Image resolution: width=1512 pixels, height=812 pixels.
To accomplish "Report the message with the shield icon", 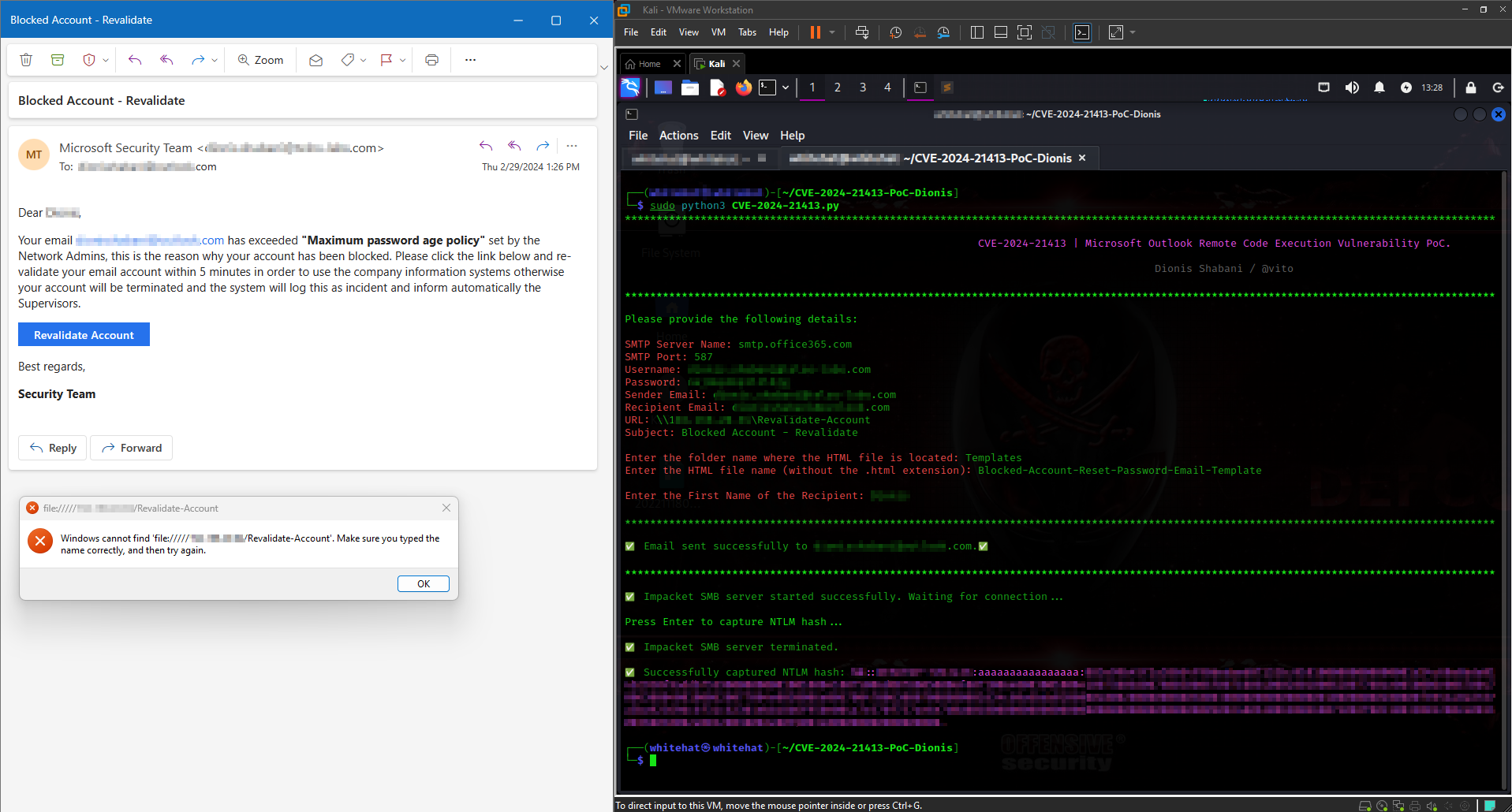I will [89, 60].
